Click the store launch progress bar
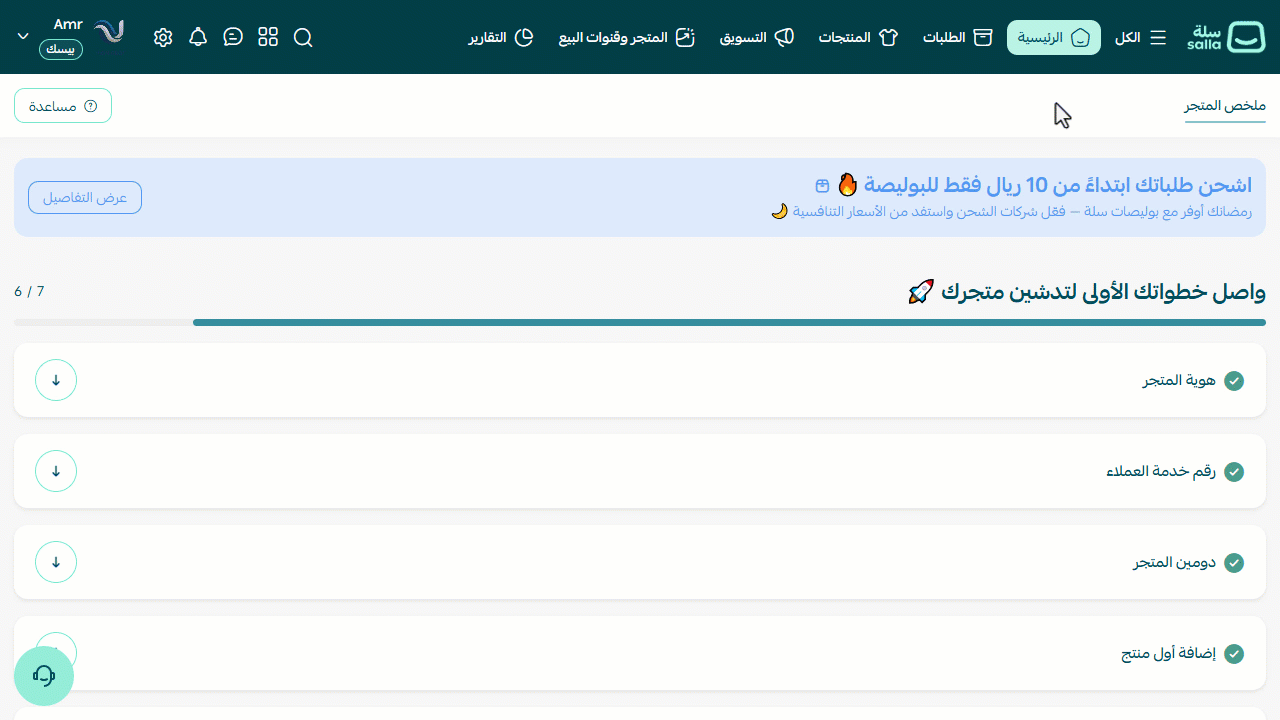This screenshot has width=1280, height=720. click(x=640, y=322)
